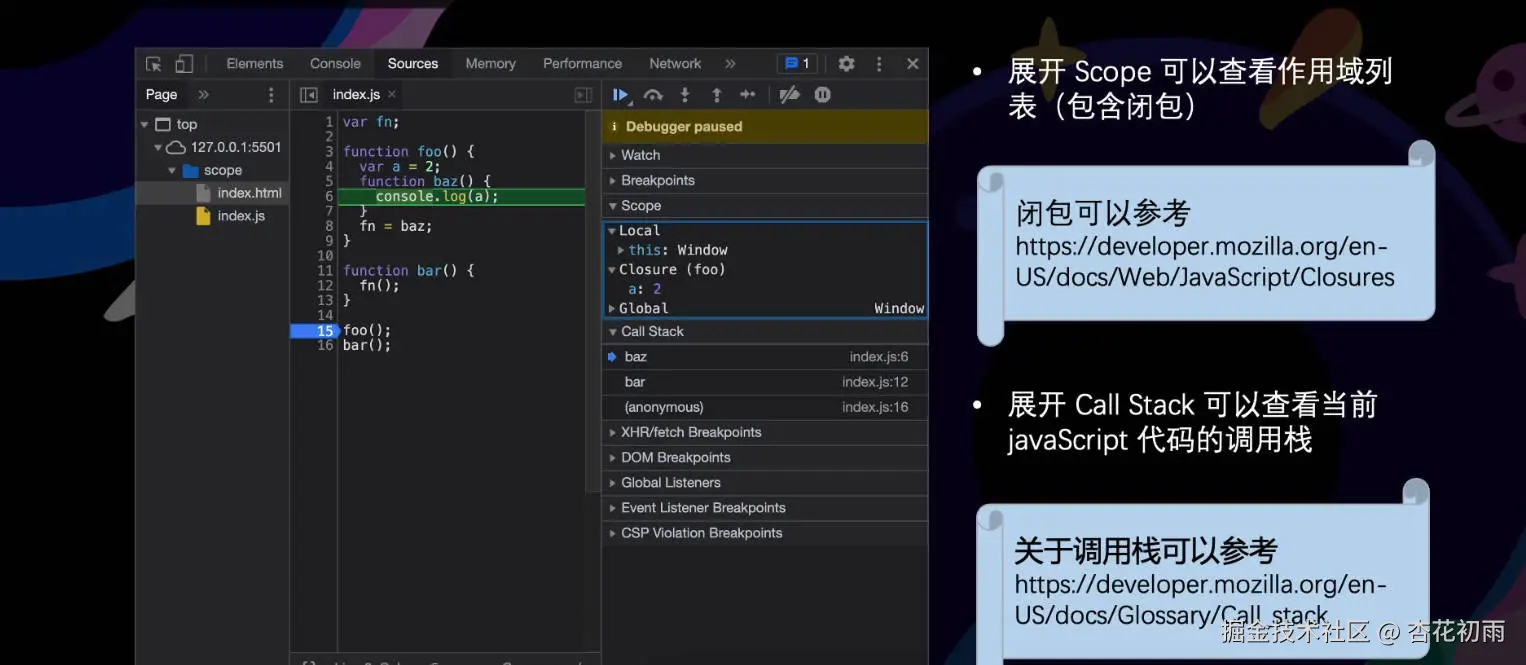Image resolution: width=1526 pixels, height=665 pixels.
Task: Toggle the navigator sidebar icon beside index.js tab
Action: coord(309,94)
